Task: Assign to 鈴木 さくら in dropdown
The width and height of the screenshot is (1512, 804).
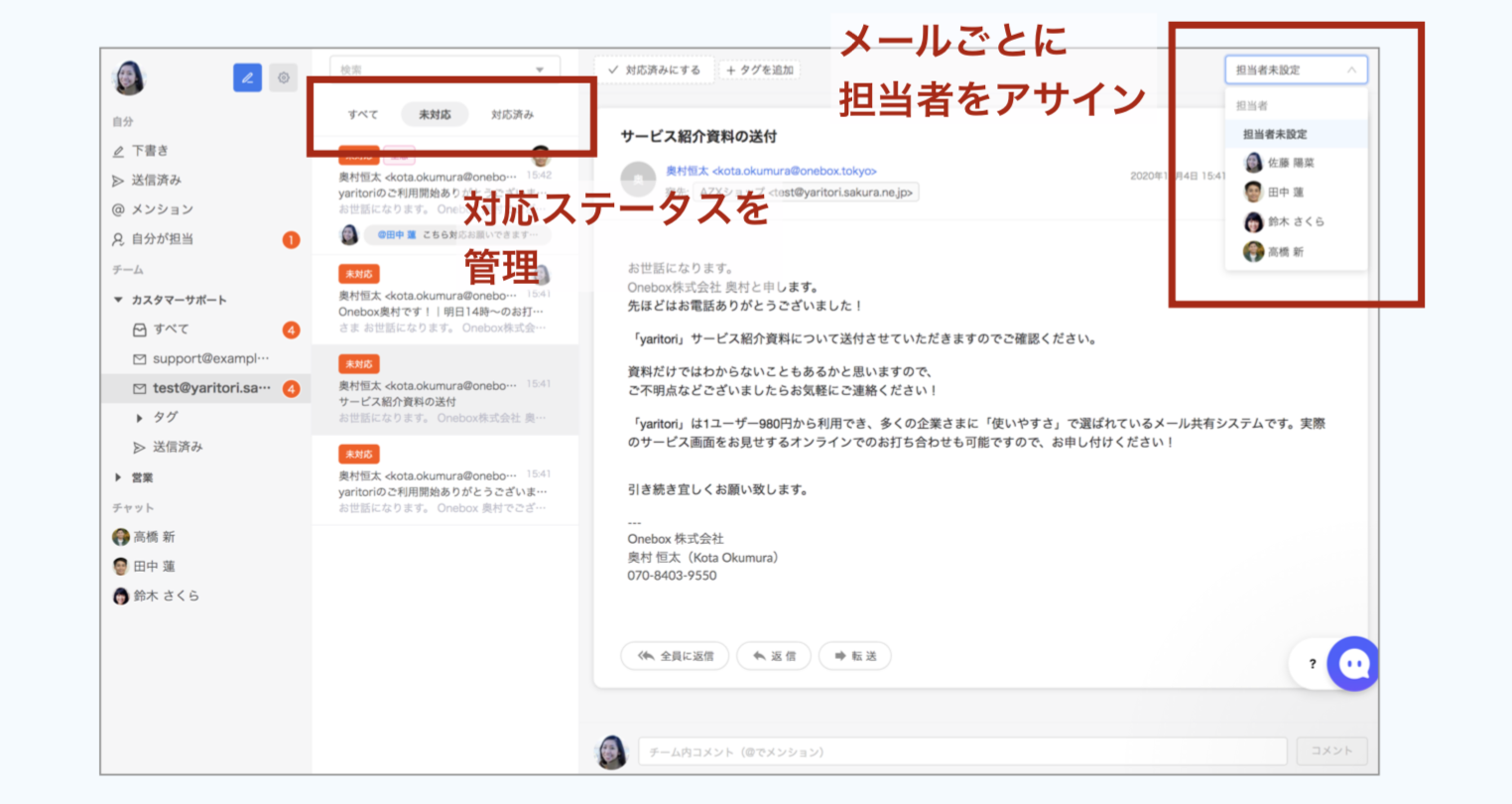Action: click(1296, 221)
